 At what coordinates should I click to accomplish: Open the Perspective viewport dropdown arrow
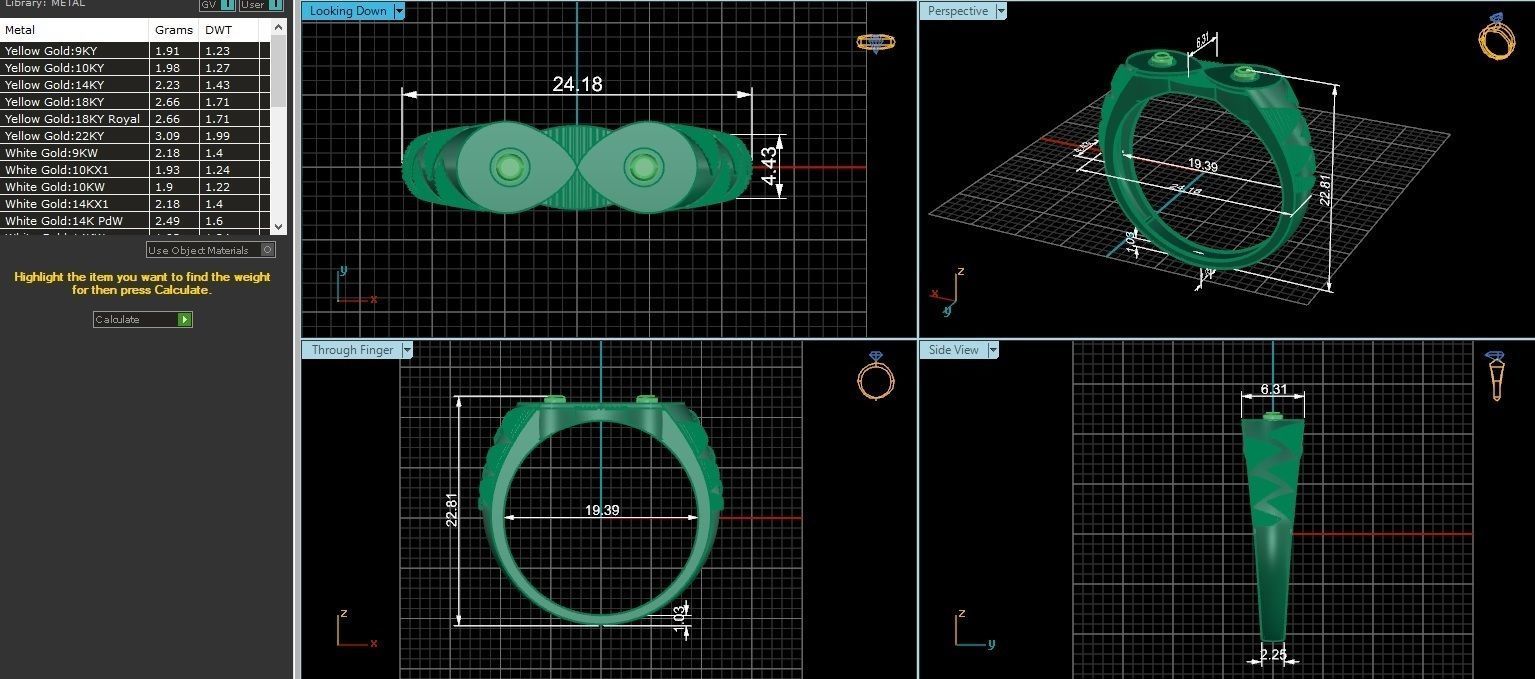pyautogui.click(x=999, y=11)
